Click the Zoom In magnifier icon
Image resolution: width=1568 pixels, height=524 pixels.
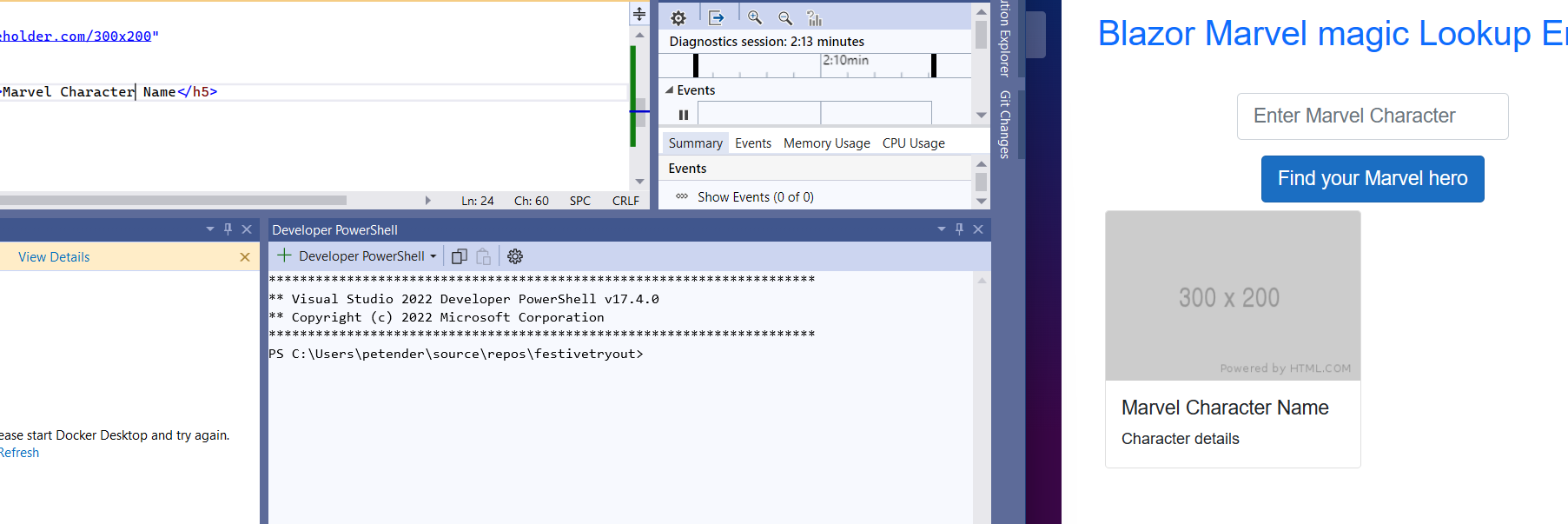click(754, 18)
